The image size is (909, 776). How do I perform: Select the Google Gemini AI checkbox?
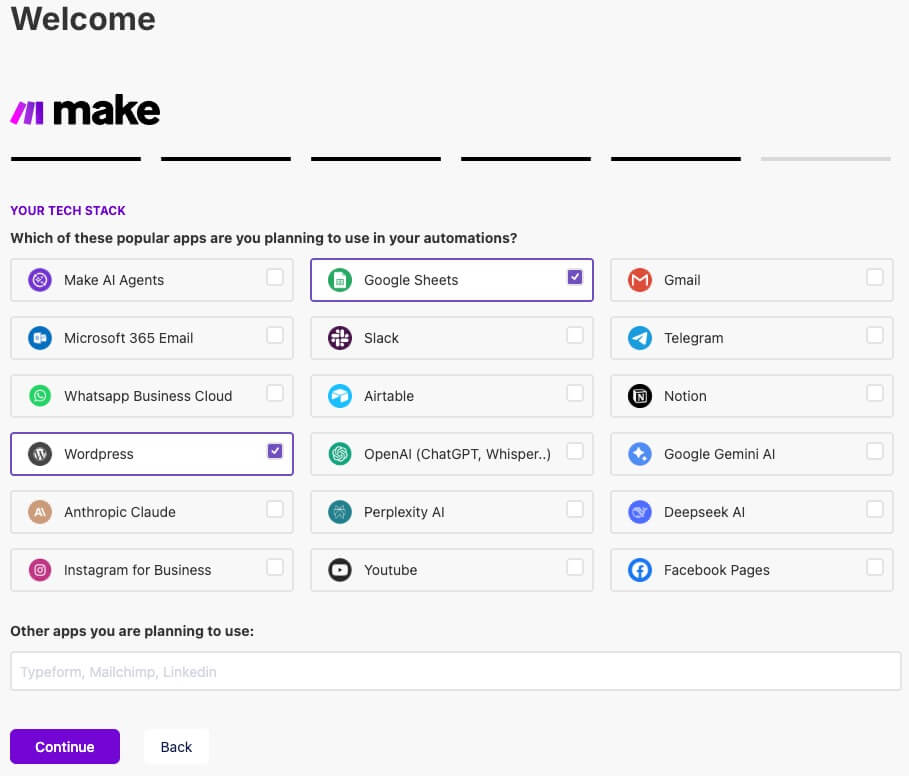tap(875, 451)
